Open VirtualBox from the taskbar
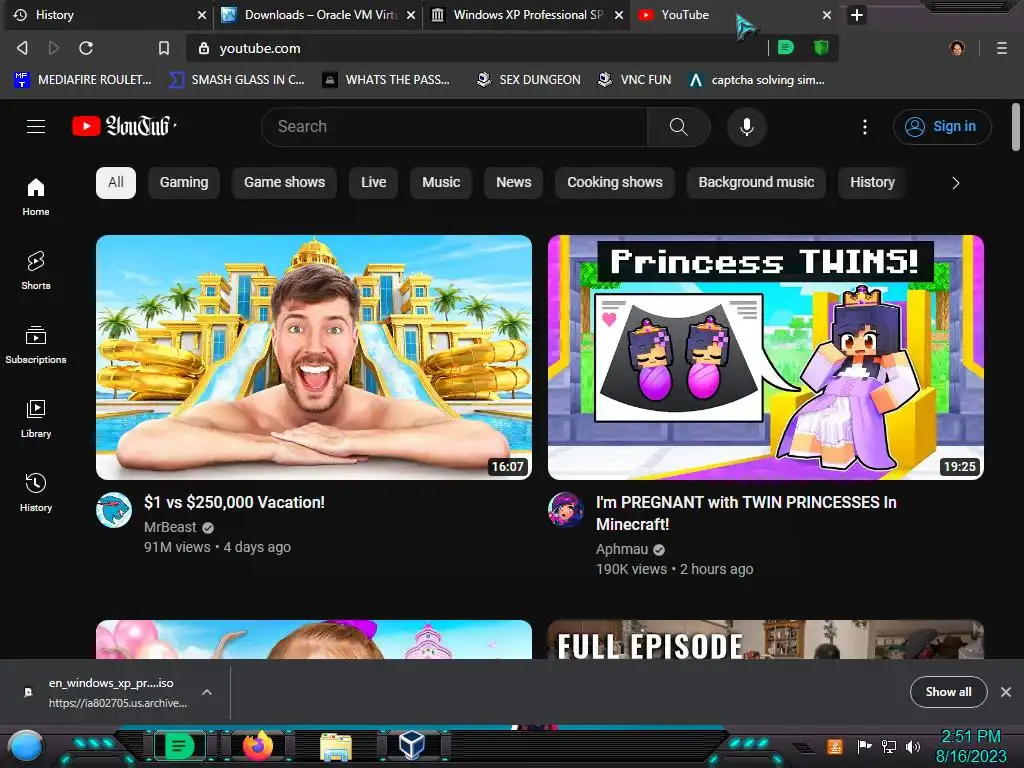The width and height of the screenshot is (1024, 768). pyautogui.click(x=412, y=745)
